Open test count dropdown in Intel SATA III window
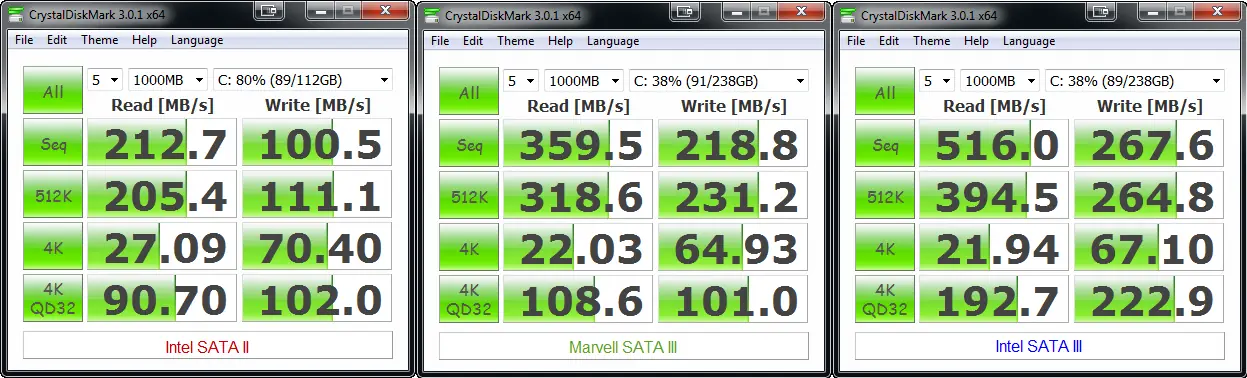The height and width of the screenshot is (378, 1247). click(x=937, y=80)
